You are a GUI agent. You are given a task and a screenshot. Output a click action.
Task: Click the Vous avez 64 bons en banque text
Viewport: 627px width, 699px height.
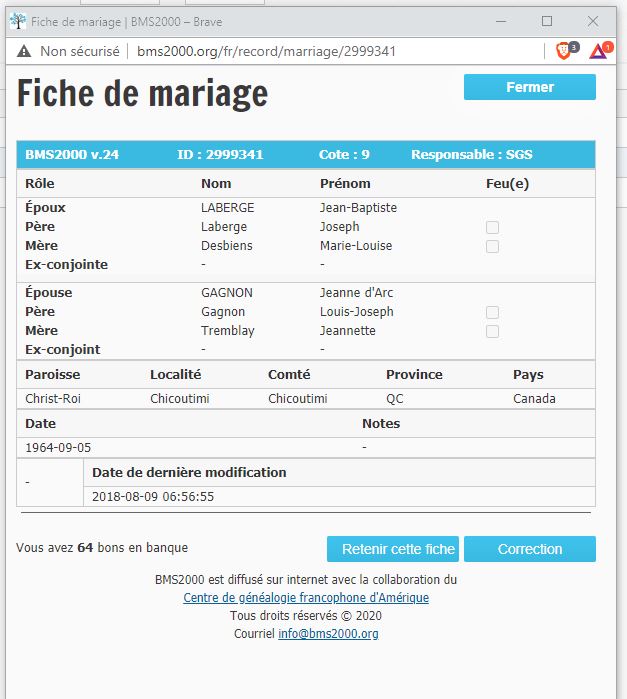point(102,547)
